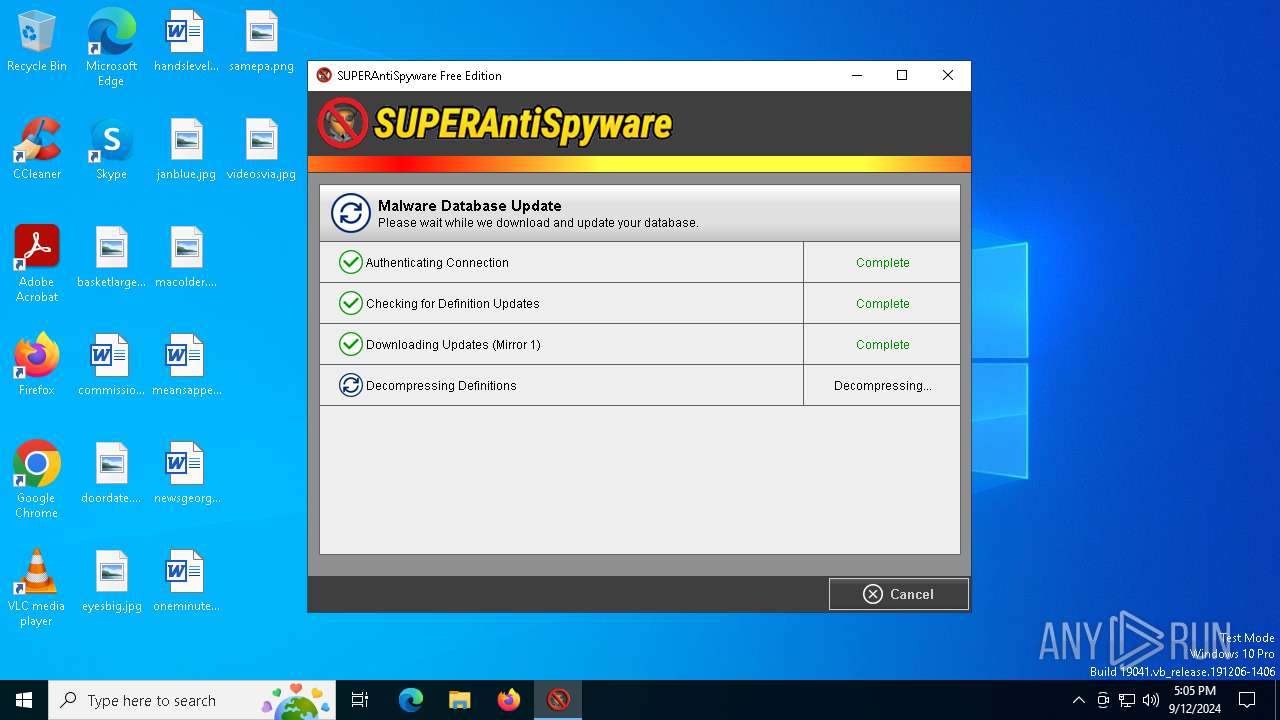Open the Recycle Bin desktop icon
Viewport: 1280px width, 720px height.
[37, 42]
